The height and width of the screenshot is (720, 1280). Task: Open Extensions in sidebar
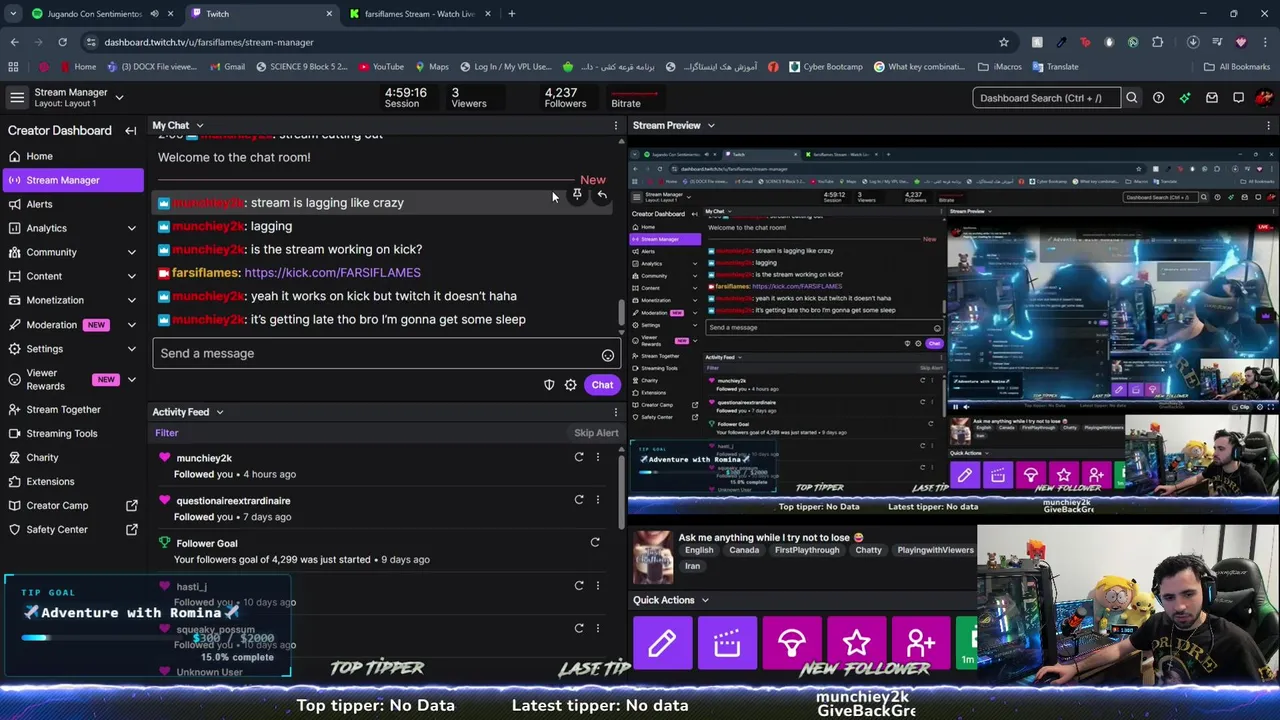tap(72, 481)
